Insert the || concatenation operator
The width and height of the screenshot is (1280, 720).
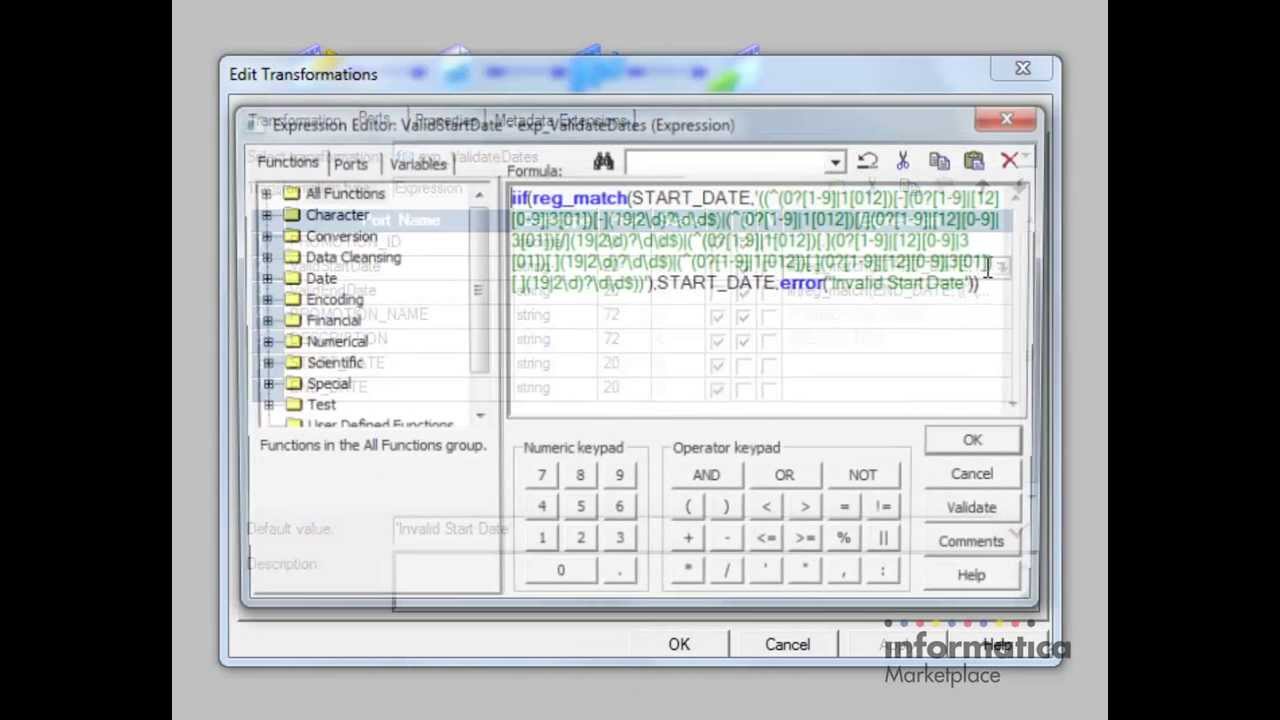pos(883,538)
